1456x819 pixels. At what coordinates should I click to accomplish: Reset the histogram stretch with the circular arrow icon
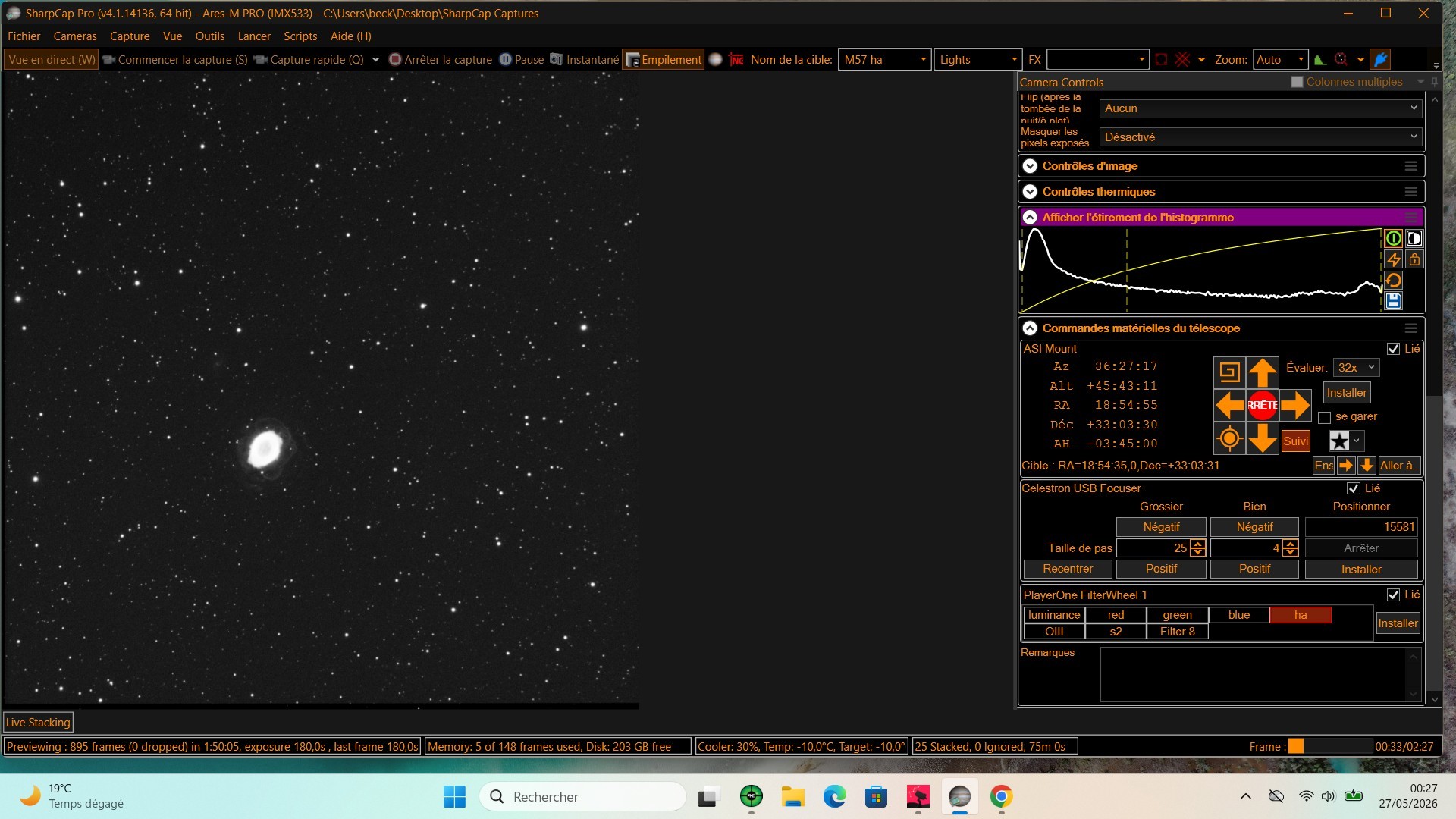1393,281
